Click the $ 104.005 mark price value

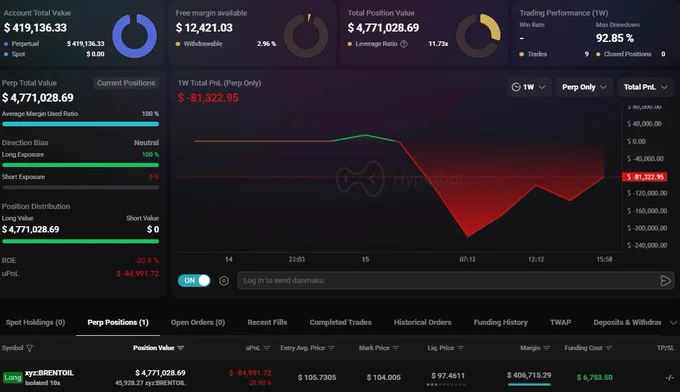[x=383, y=377]
